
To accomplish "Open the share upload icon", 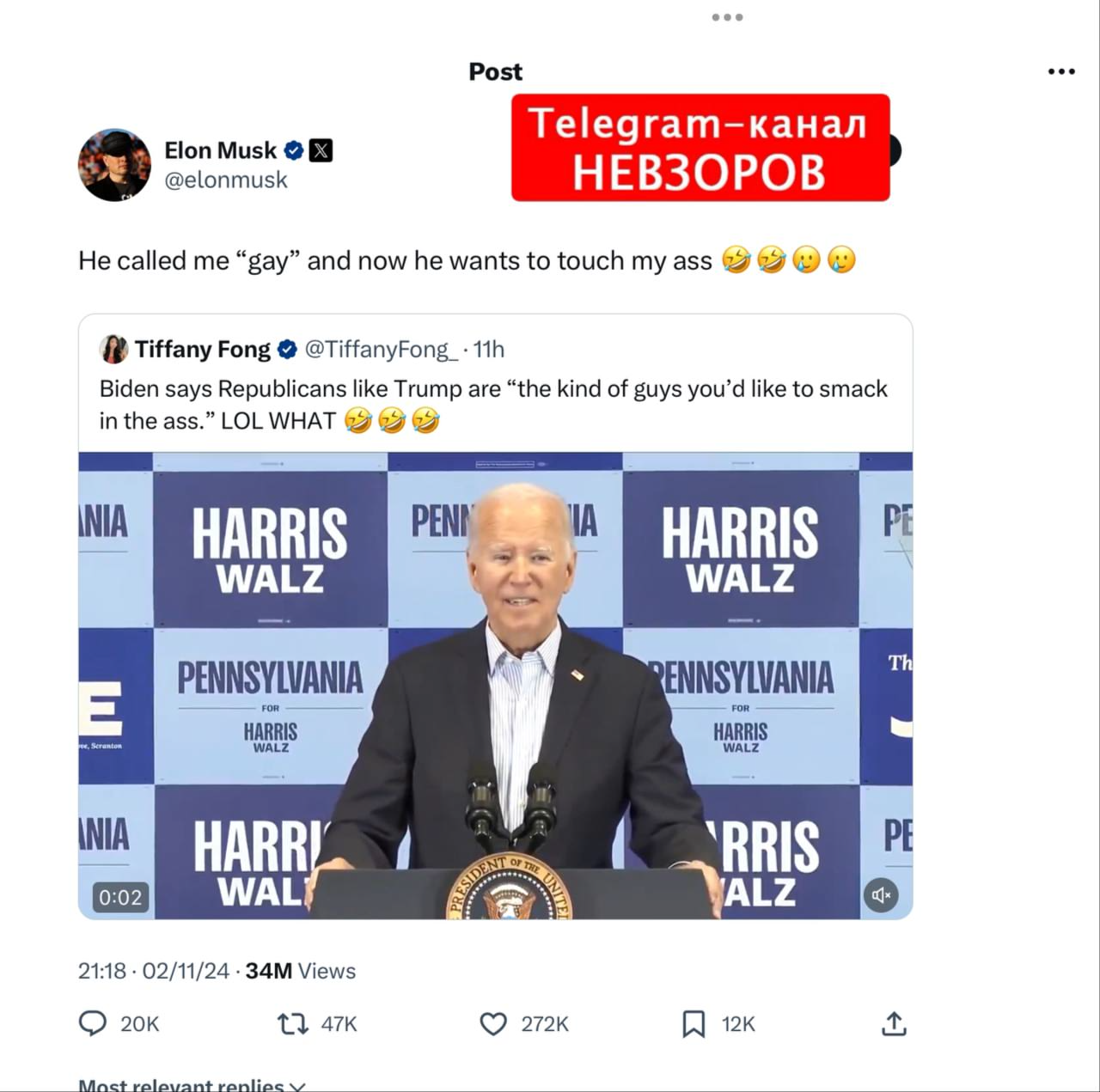I will [x=894, y=1022].
